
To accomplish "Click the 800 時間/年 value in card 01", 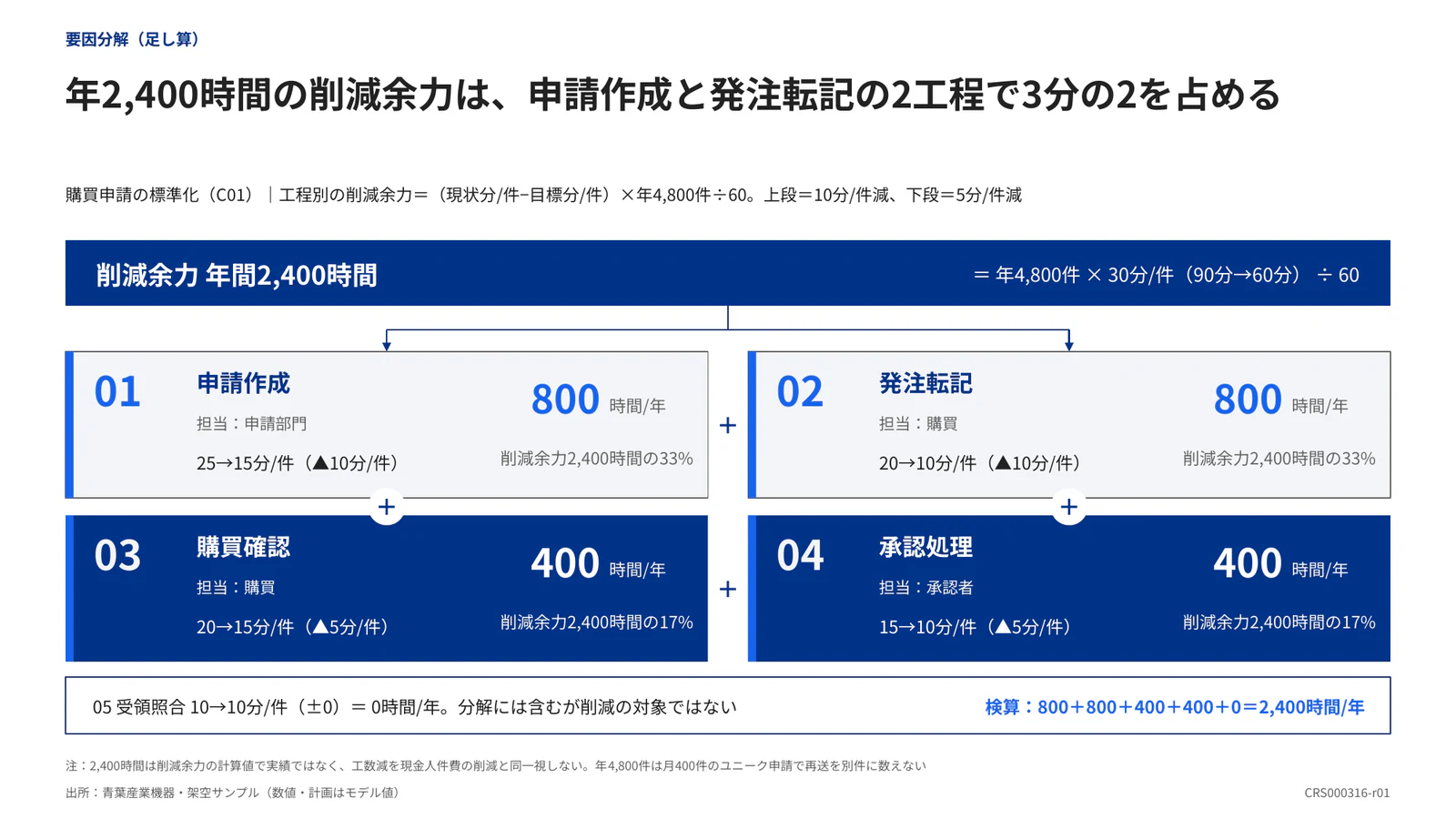I will (x=598, y=399).
